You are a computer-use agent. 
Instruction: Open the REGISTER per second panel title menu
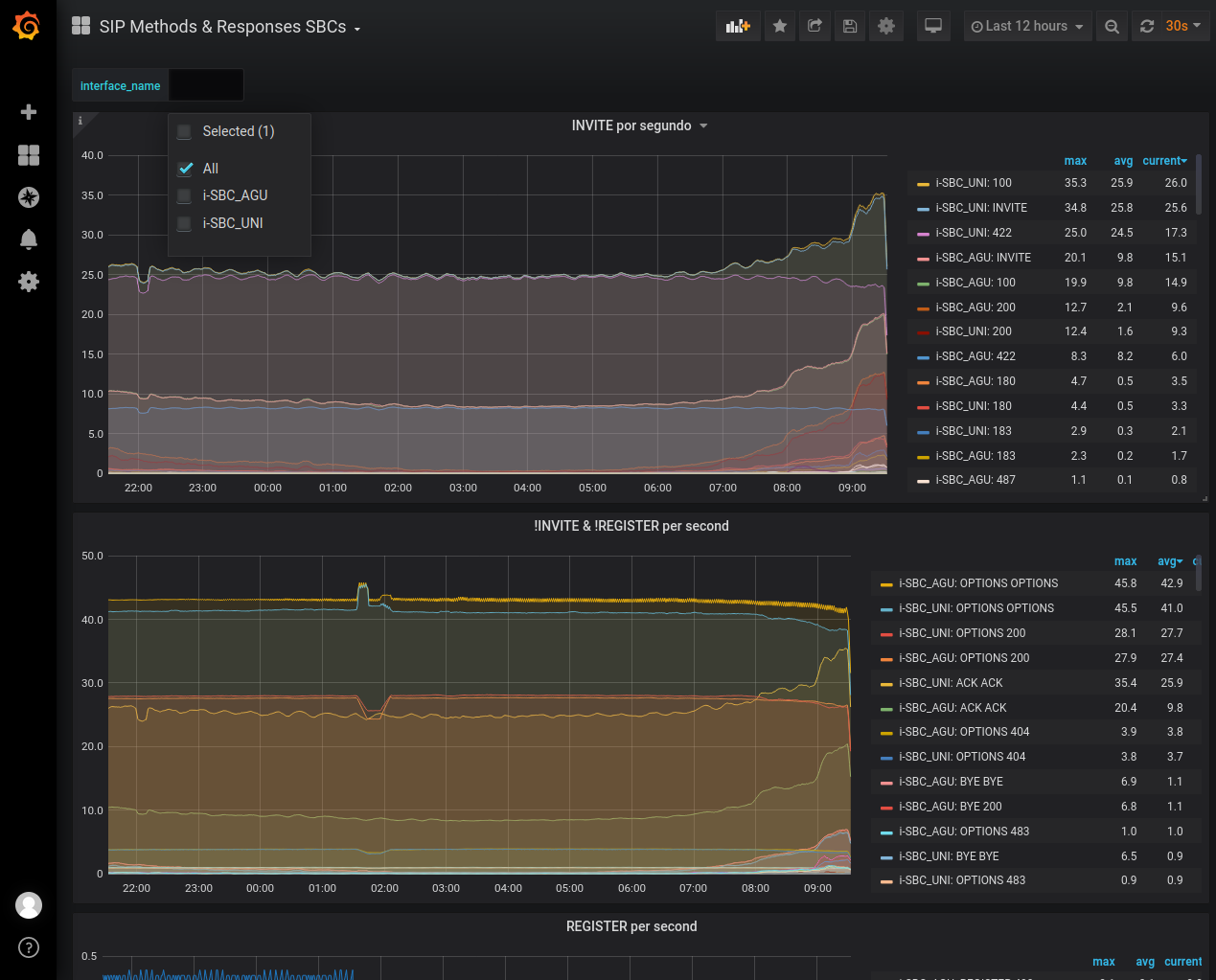[631, 926]
